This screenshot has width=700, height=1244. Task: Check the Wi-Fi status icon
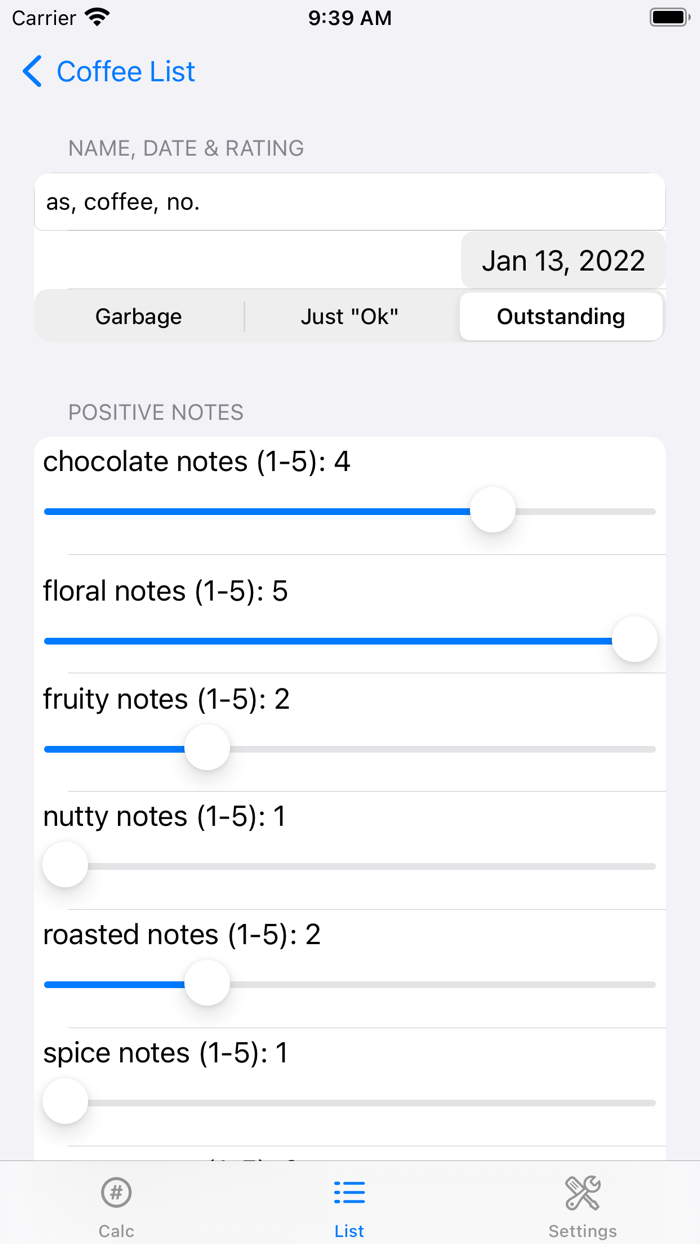pos(98,18)
